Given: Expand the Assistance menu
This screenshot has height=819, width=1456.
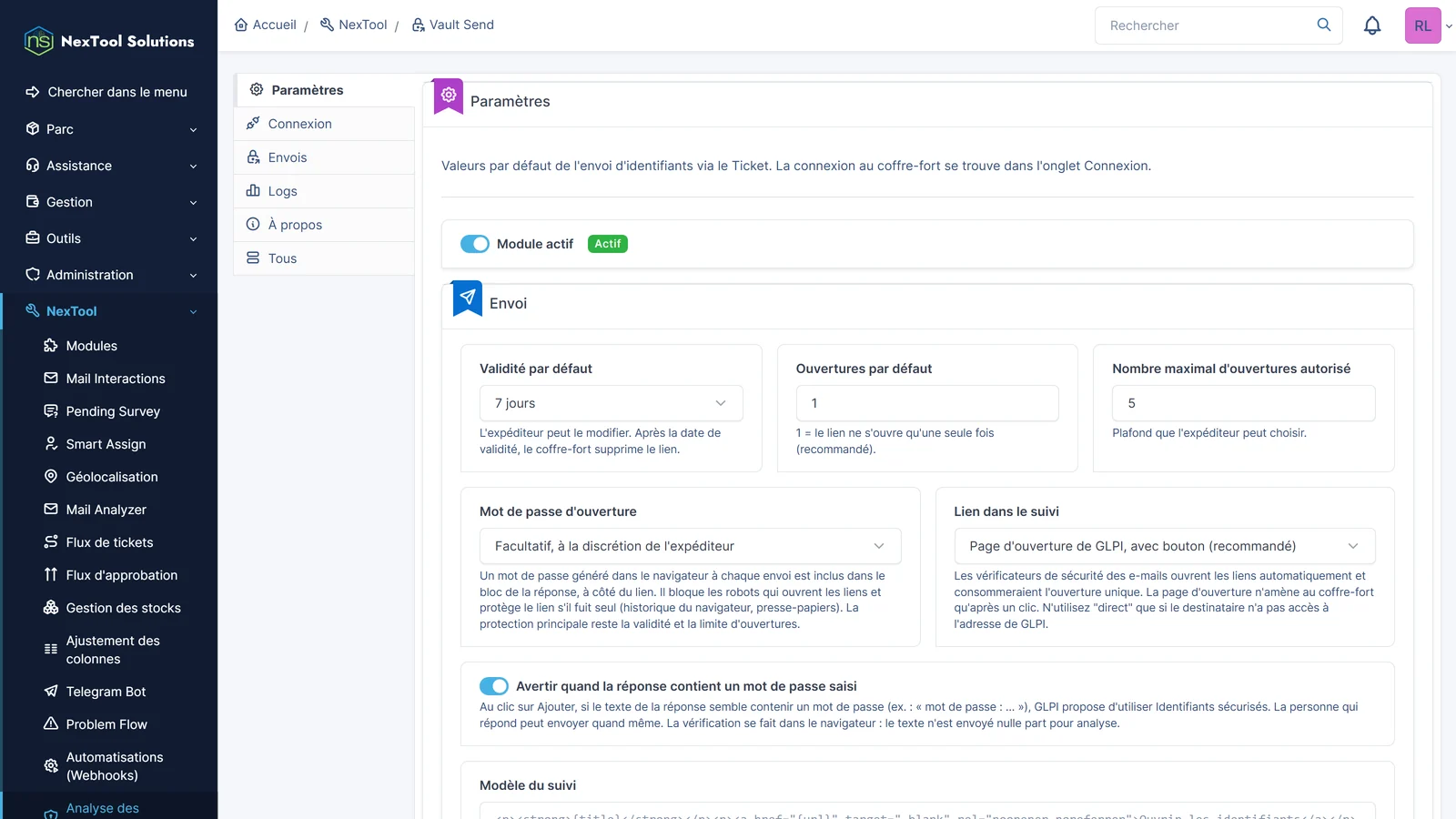Looking at the screenshot, I should pos(109,166).
